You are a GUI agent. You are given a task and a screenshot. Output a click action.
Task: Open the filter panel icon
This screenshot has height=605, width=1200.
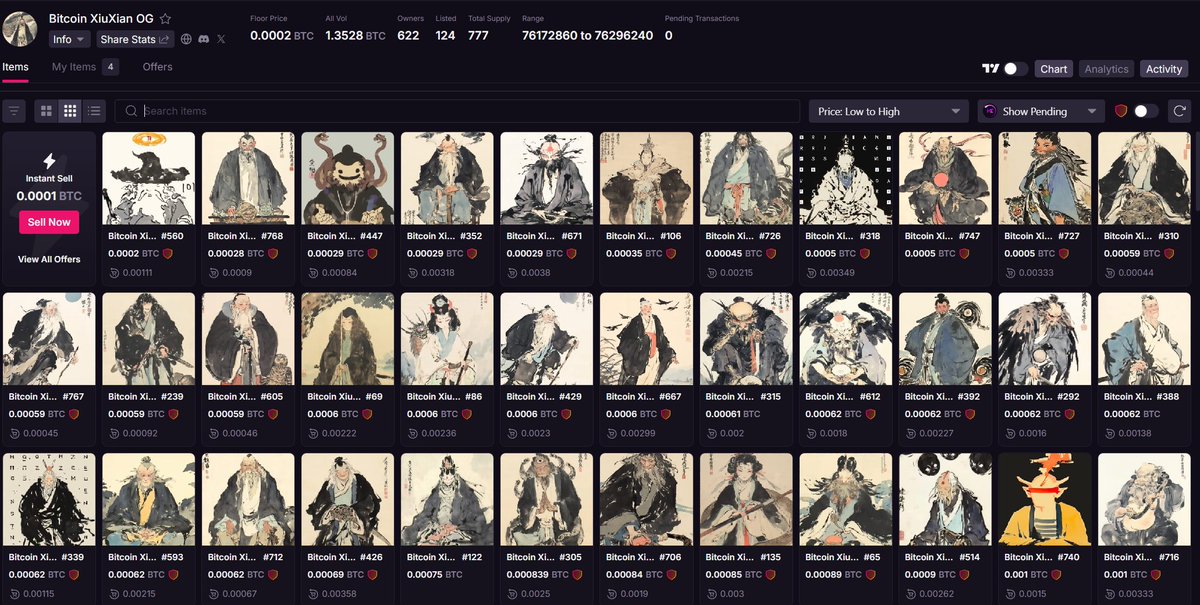(14, 111)
